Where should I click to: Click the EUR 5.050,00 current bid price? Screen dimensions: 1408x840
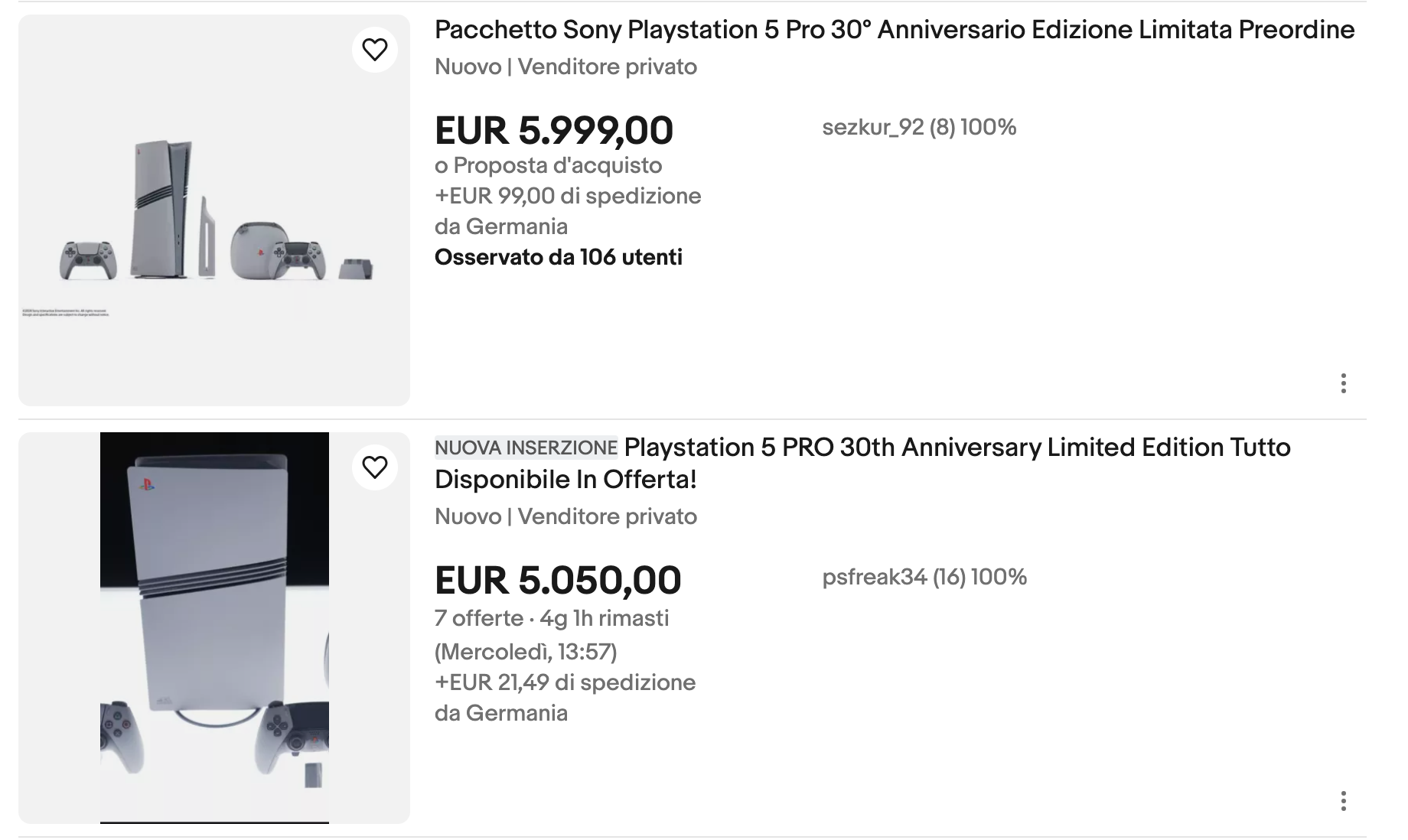click(x=557, y=580)
